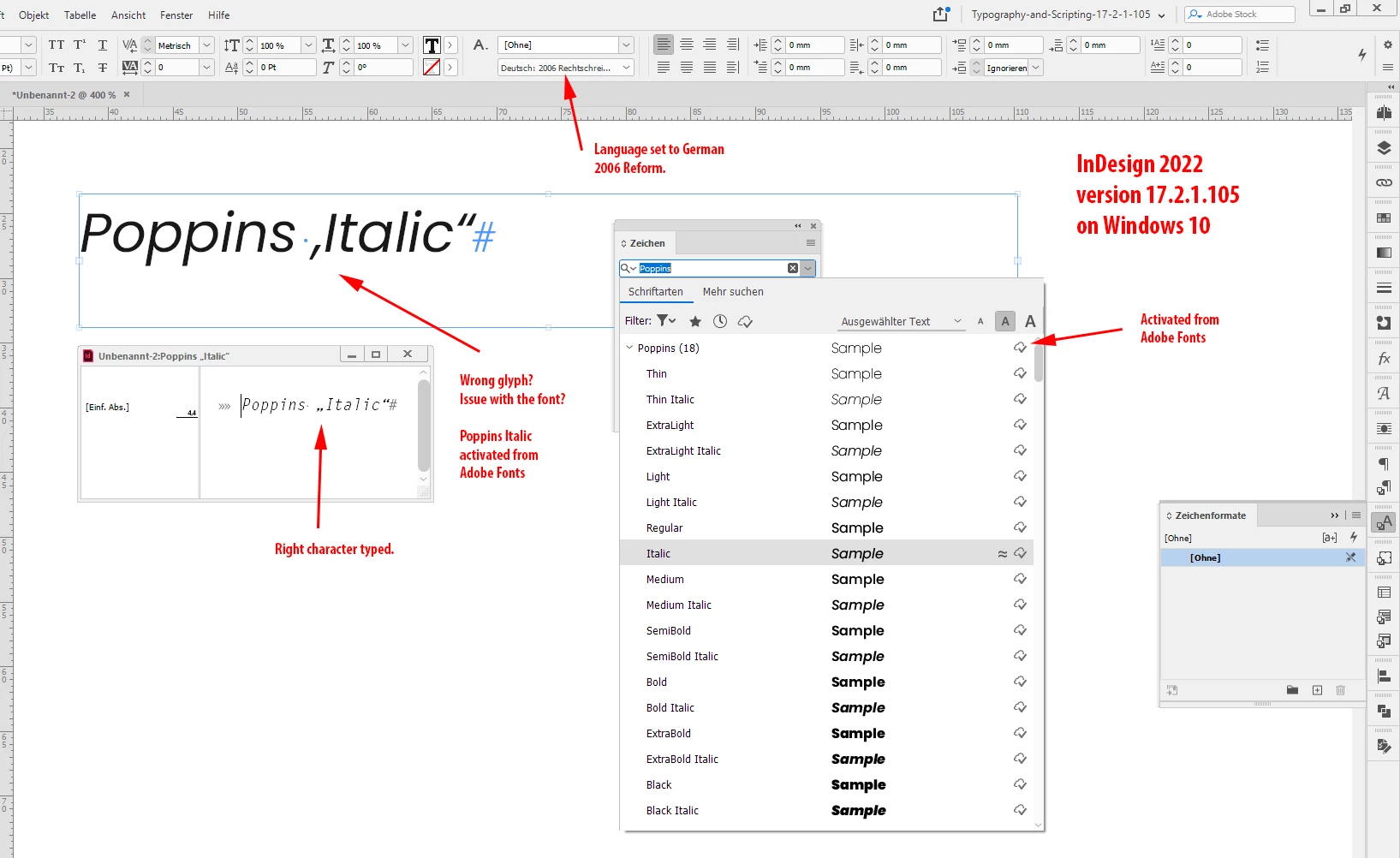Open the Pages panel icon in the dock
Screen dimensions: 1400x858
(1384, 112)
